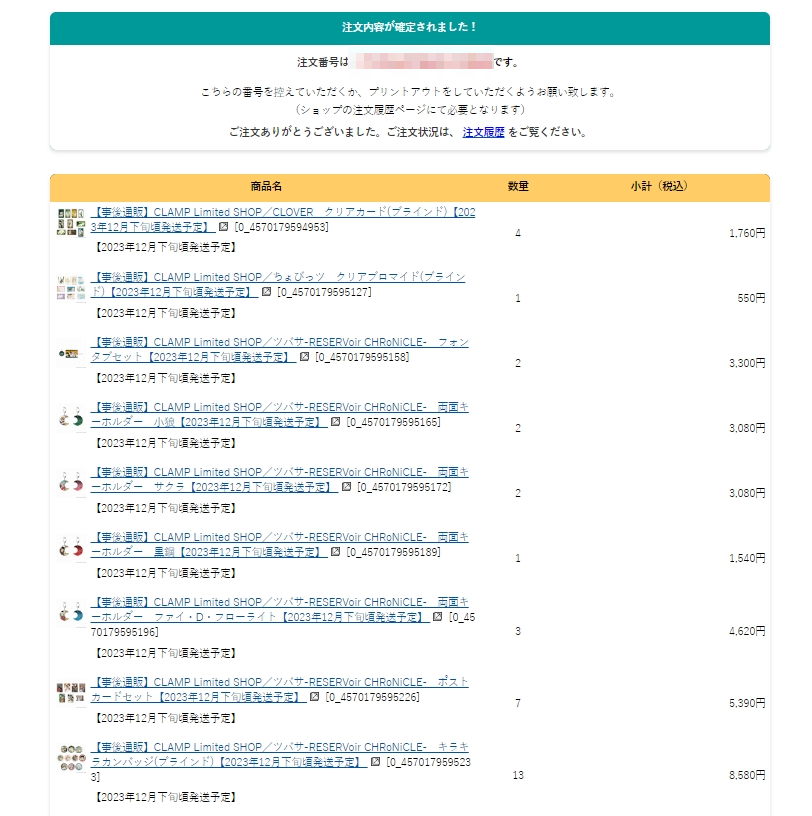Viewport: 812px width, 816px height.
Task: Open the ツバサ ポストカードセット product link
Action: (280, 690)
